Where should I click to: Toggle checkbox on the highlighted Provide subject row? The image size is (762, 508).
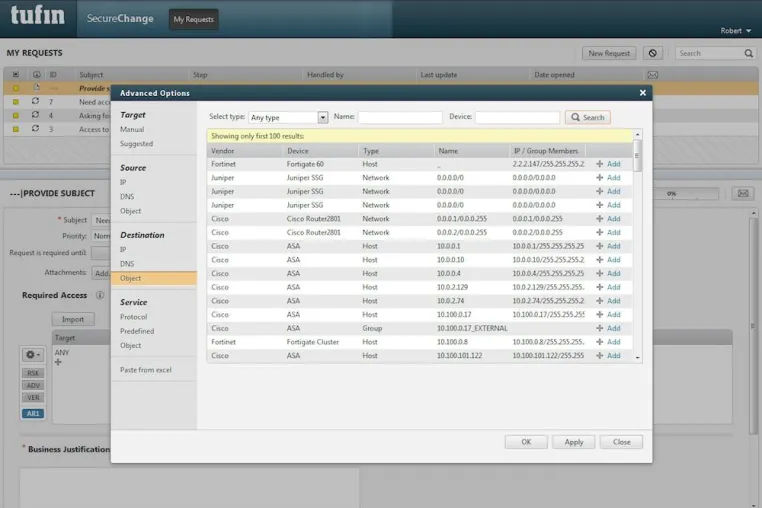[x=16, y=88]
